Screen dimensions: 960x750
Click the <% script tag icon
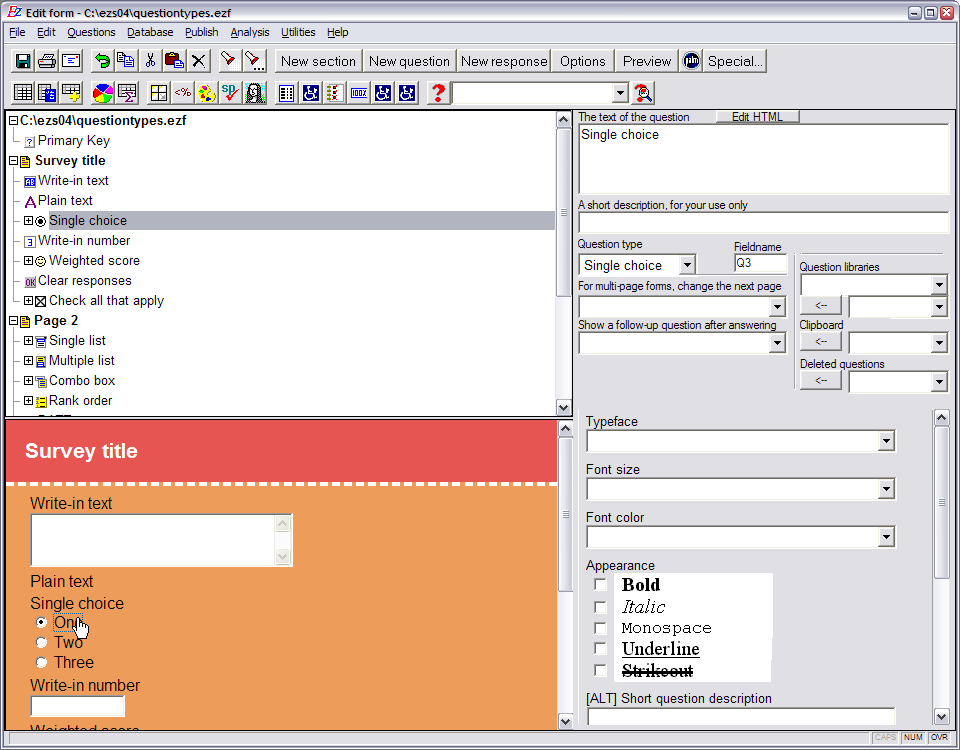point(182,93)
